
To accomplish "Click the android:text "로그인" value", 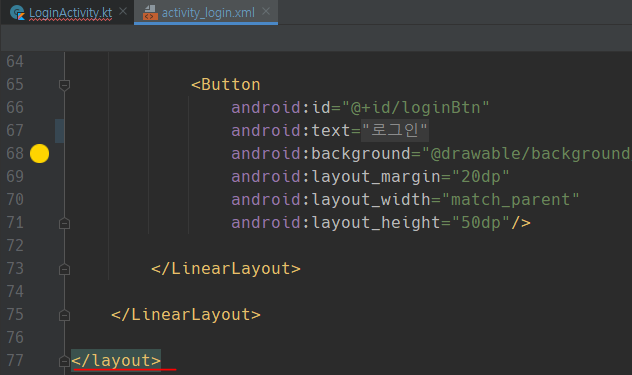I will pos(395,131).
